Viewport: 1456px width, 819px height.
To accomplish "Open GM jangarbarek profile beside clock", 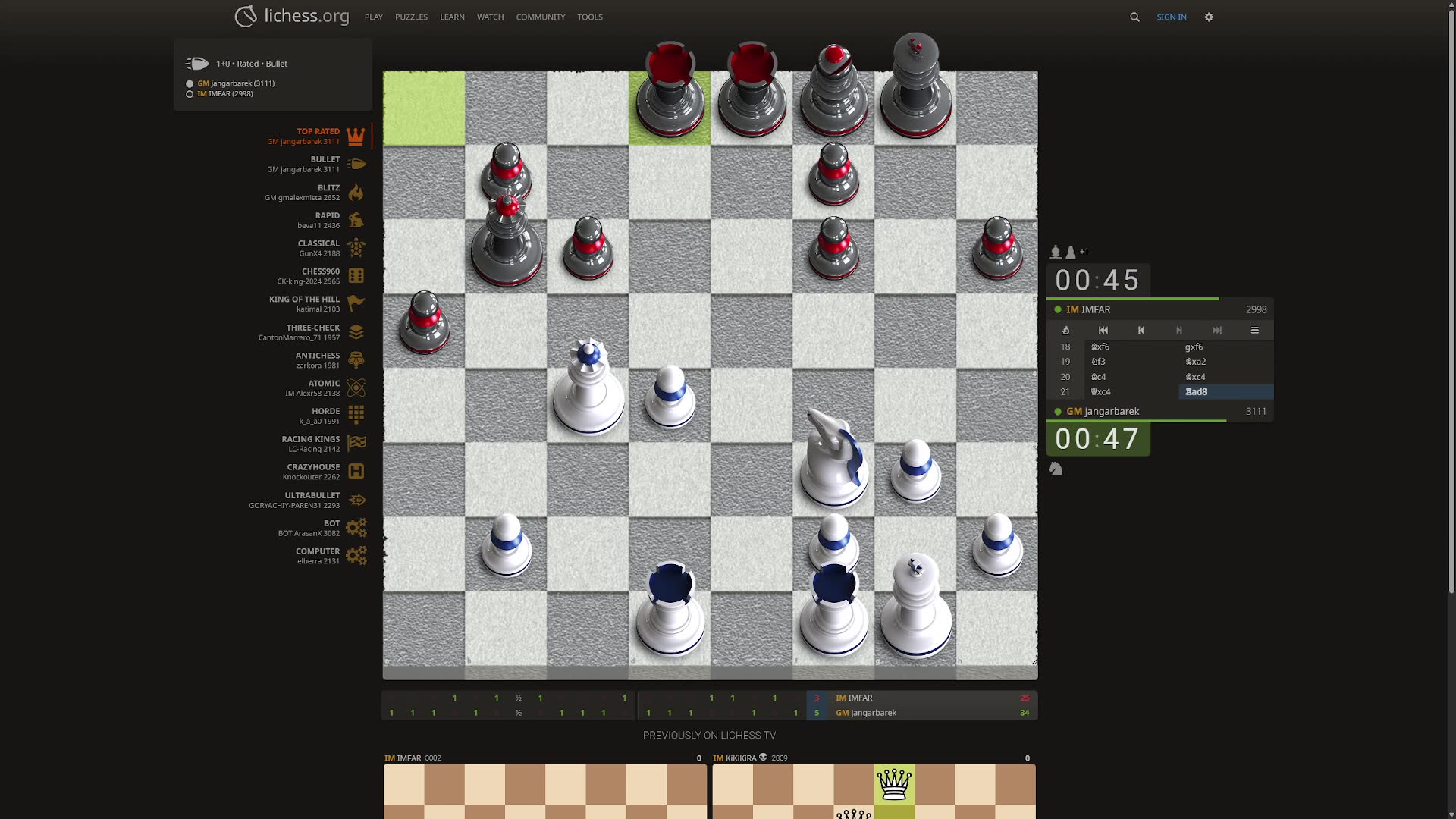I will tap(1111, 412).
